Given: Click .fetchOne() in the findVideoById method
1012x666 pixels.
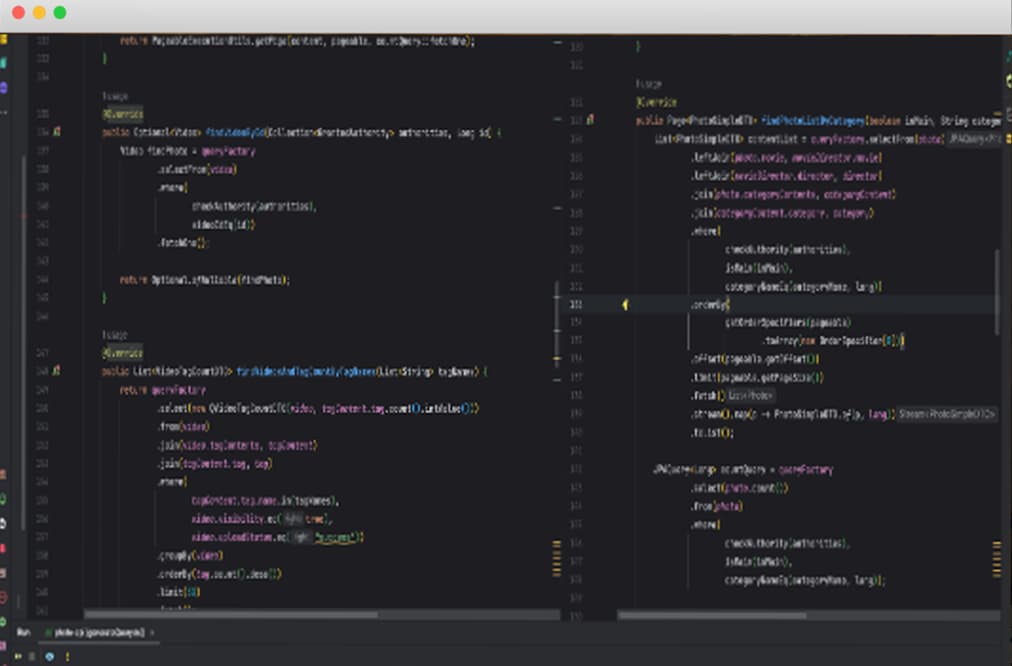Looking at the screenshot, I should [183, 243].
